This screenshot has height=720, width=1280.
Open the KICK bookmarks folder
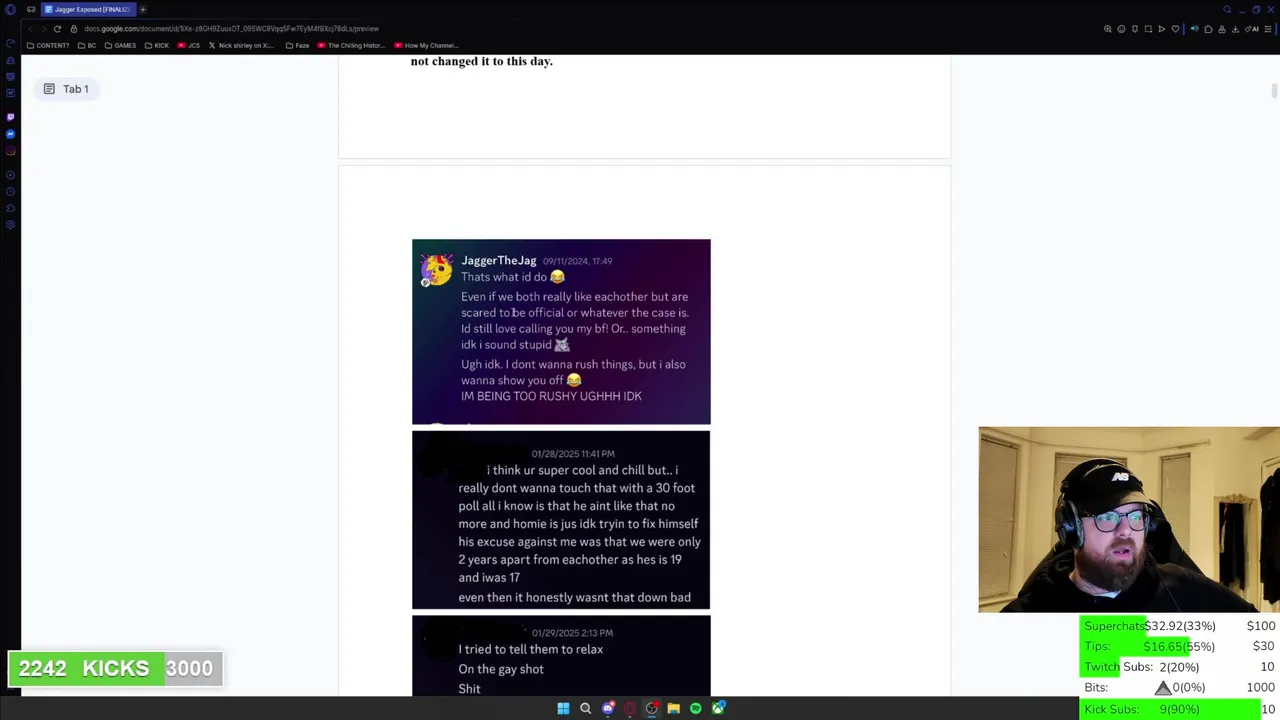[156, 45]
